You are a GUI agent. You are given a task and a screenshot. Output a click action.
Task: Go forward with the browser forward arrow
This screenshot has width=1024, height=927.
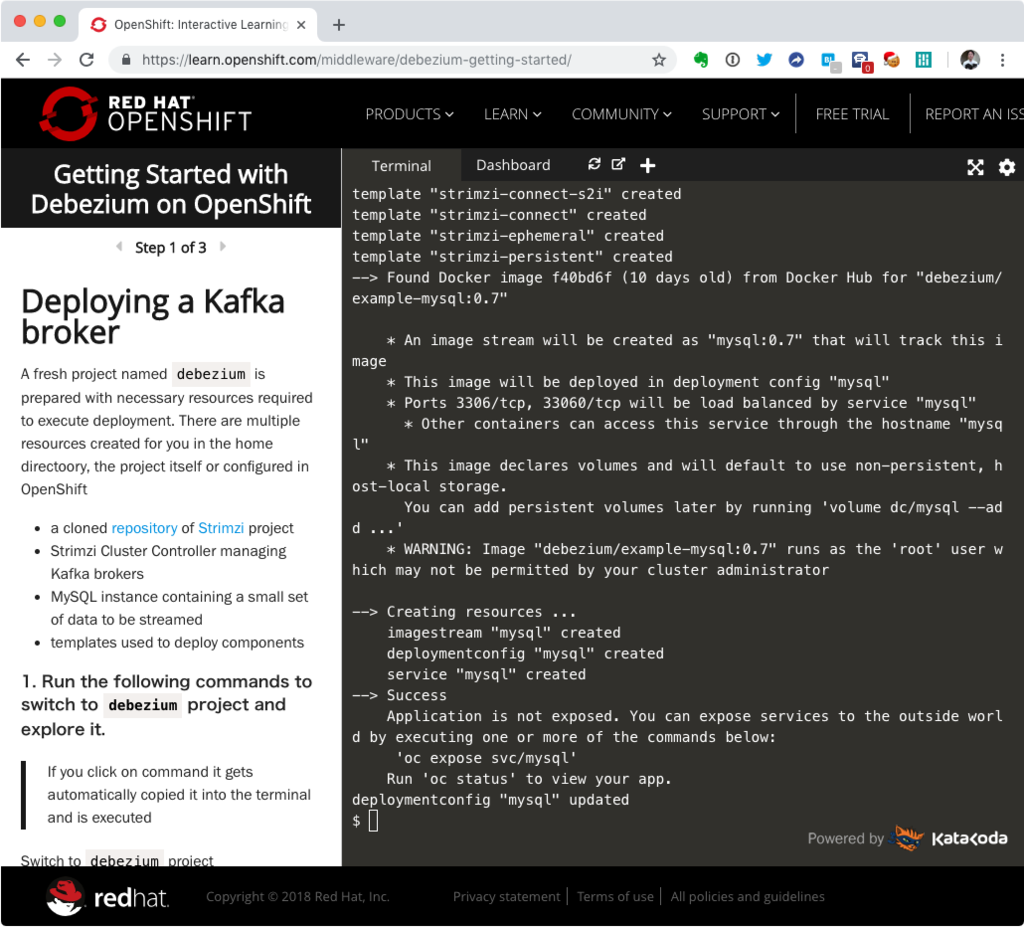(x=55, y=60)
